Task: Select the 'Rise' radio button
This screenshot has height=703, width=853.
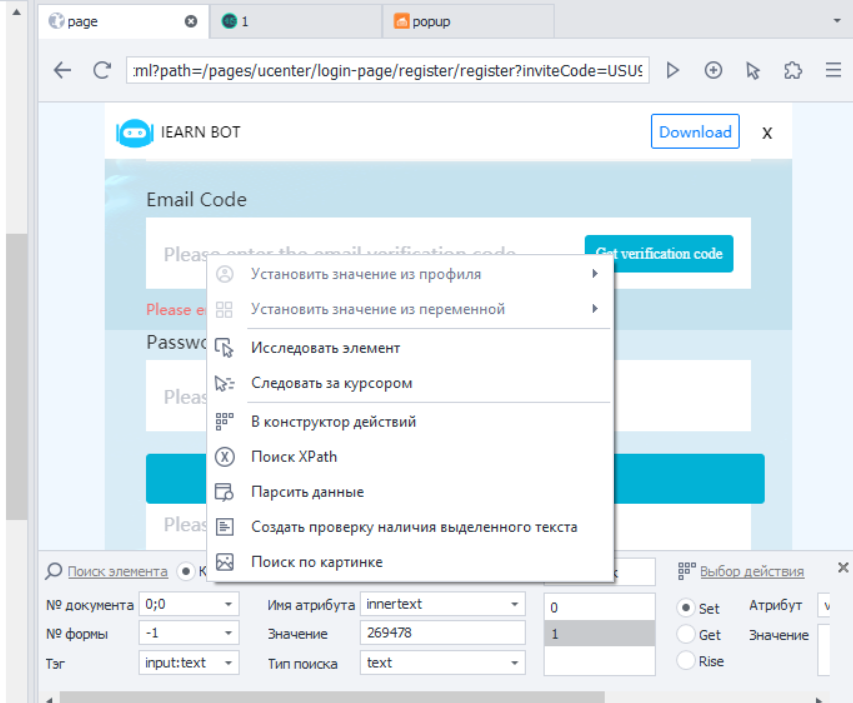Action: coord(686,661)
